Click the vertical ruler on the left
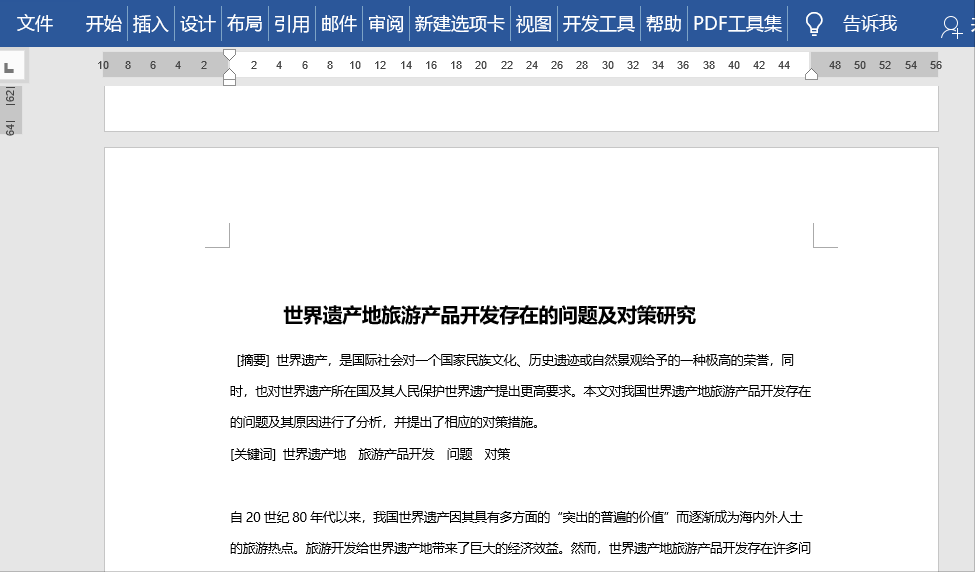Viewport: 975px width, 572px height. click(x=10, y=111)
